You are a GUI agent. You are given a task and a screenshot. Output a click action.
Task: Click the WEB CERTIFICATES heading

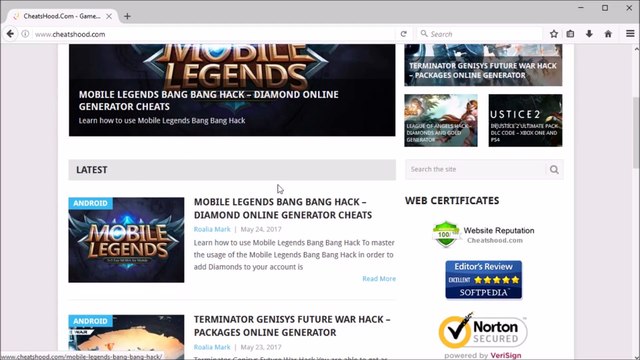[452, 200]
